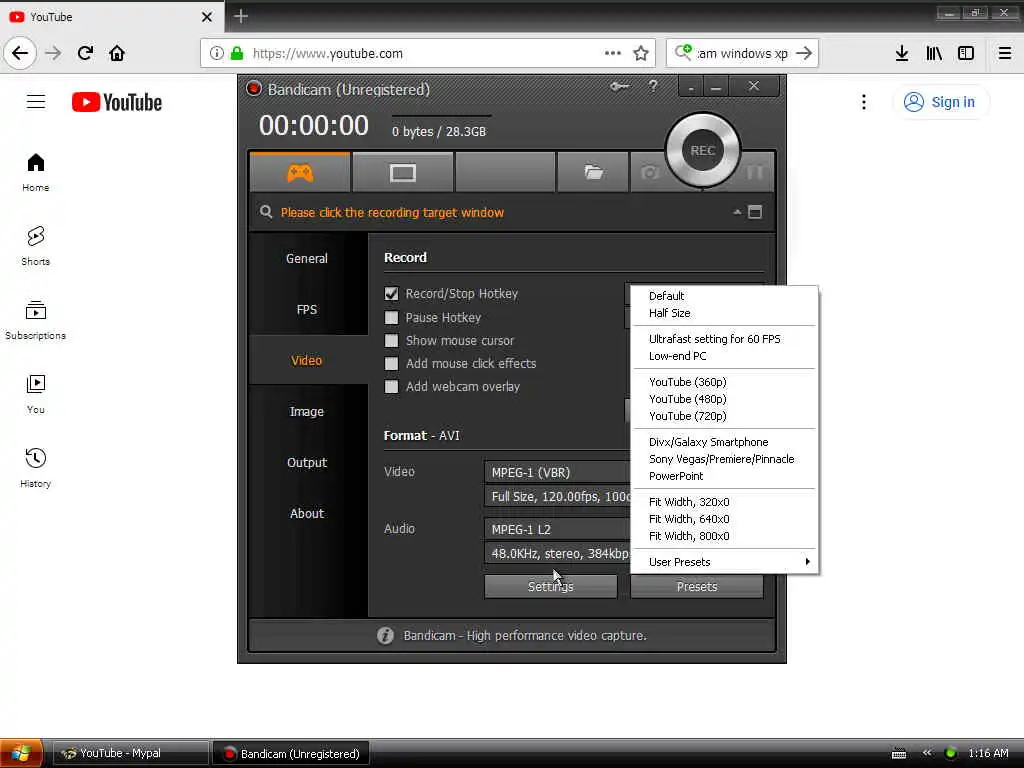Screen dimensions: 1024x768
Task: Toggle the browser sidebar icon
Action: point(966,54)
